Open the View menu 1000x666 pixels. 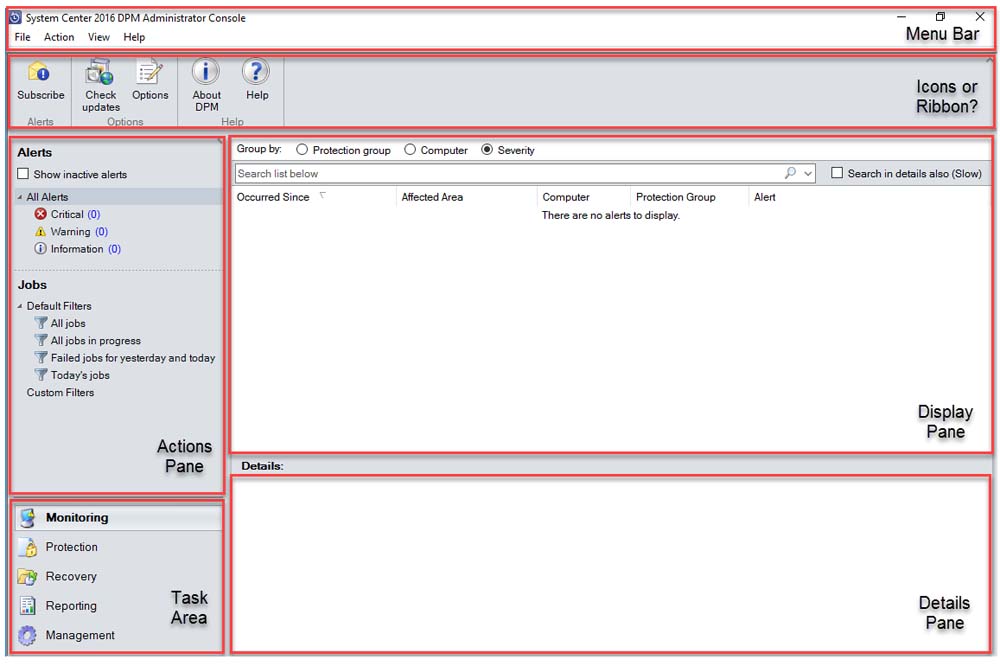click(x=98, y=37)
